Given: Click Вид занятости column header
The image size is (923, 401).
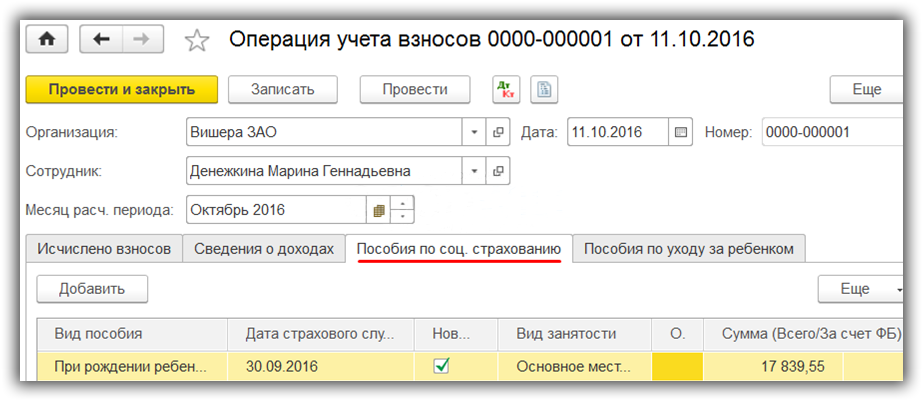Looking at the screenshot, I should point(575,334).
